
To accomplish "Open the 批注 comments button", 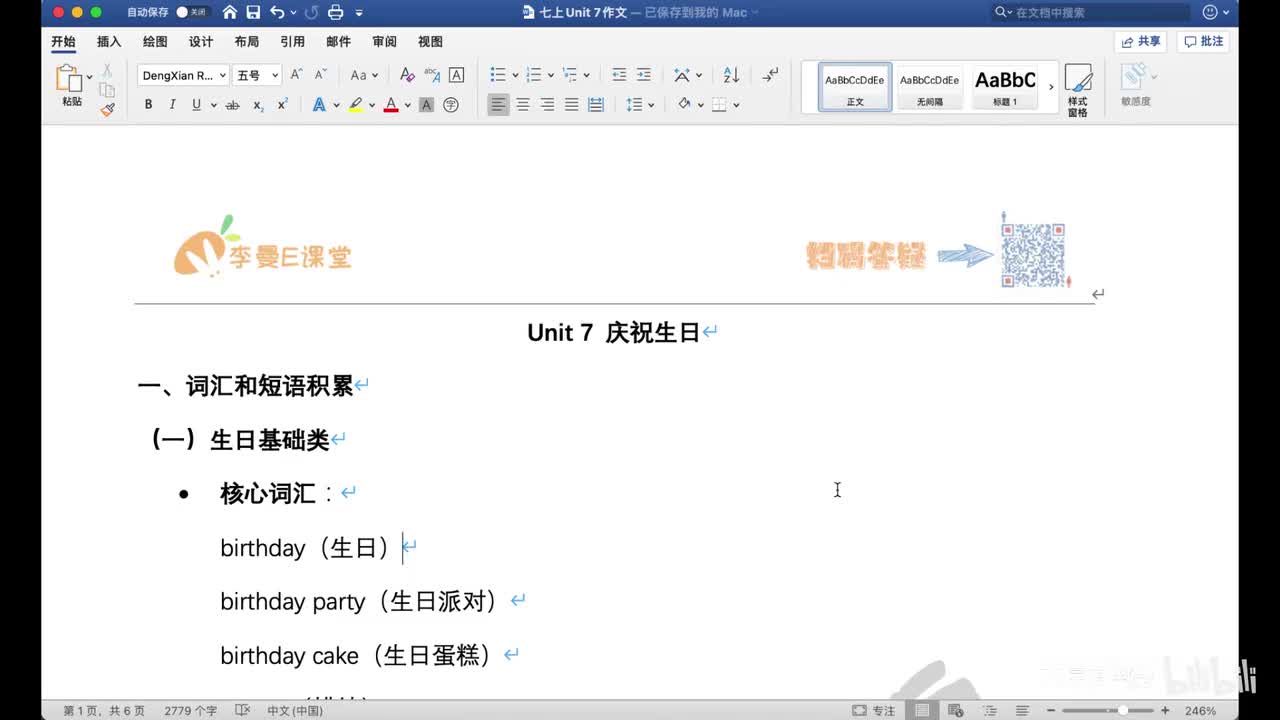I will tap(1203, 42).
